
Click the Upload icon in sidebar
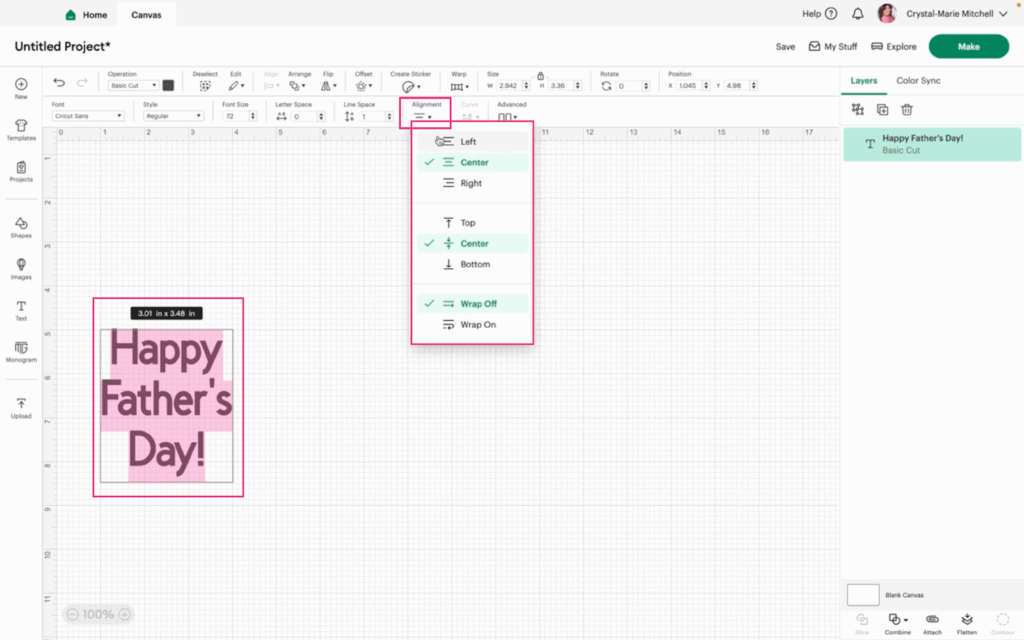pos(21,406)
